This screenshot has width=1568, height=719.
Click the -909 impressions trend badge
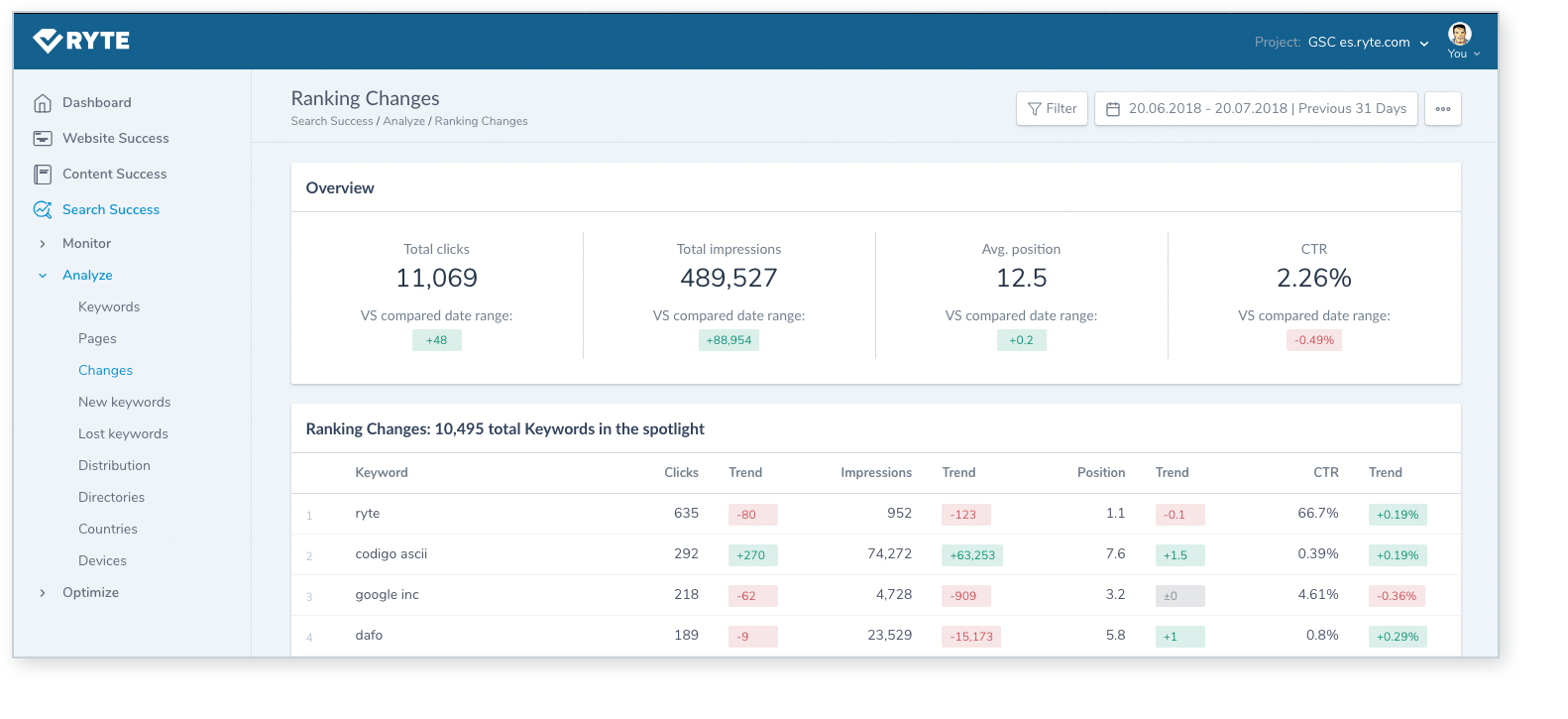[x=966, y=596]
